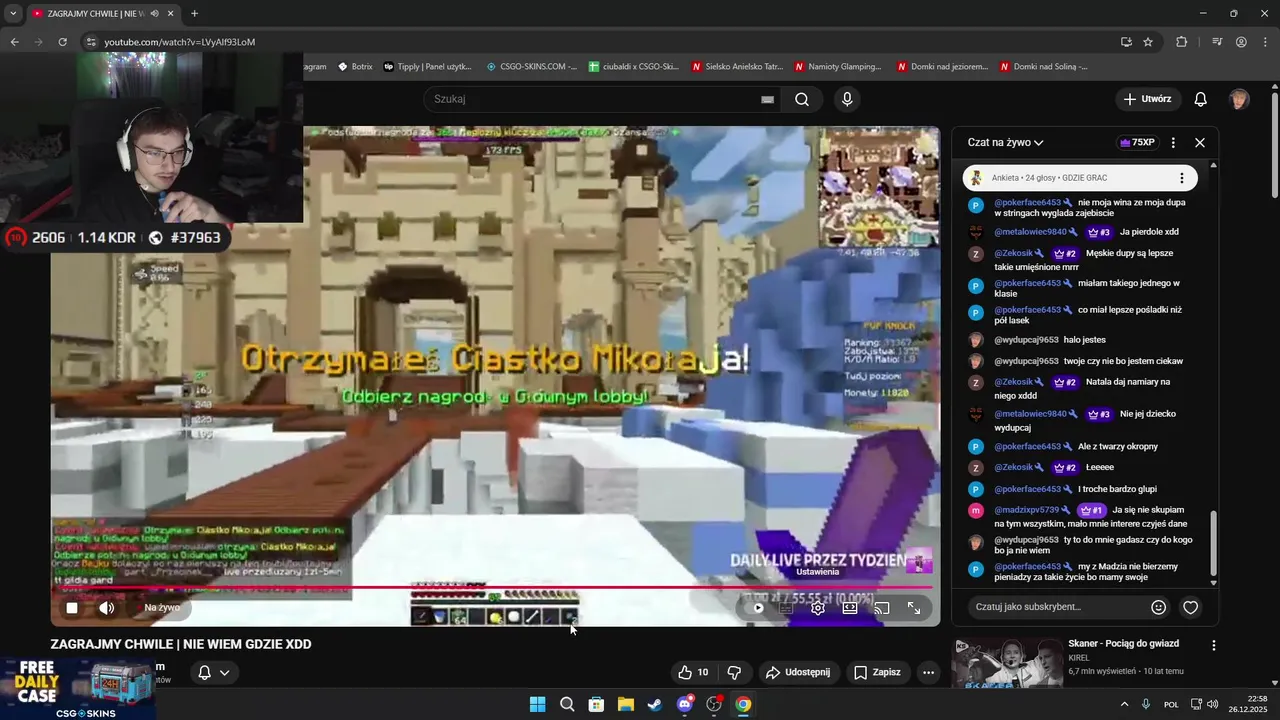
Task: Open the Chrome tab search dropdown
Action: click(x=13, y=13)
